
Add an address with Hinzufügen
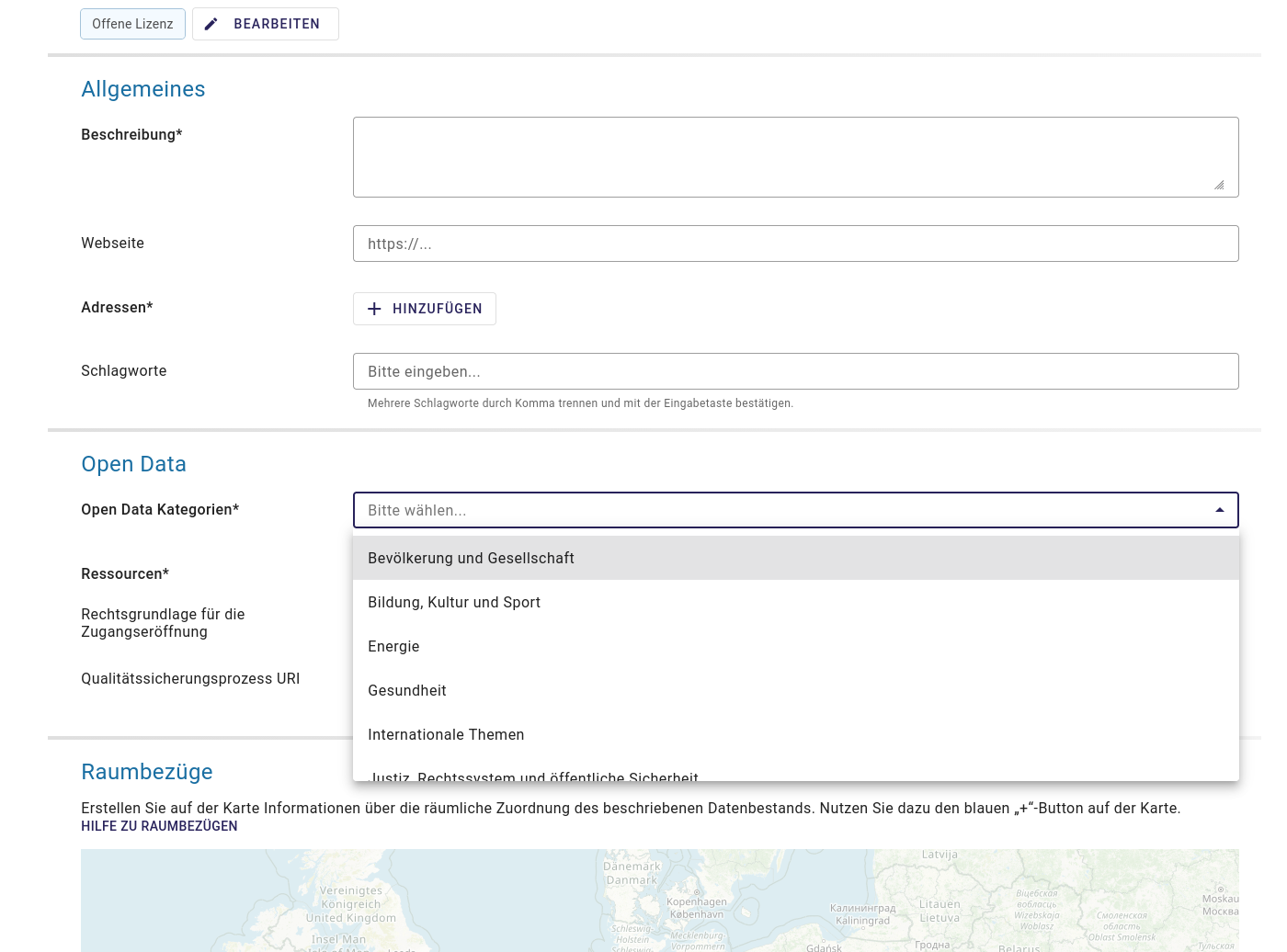(x=425, y=309)
